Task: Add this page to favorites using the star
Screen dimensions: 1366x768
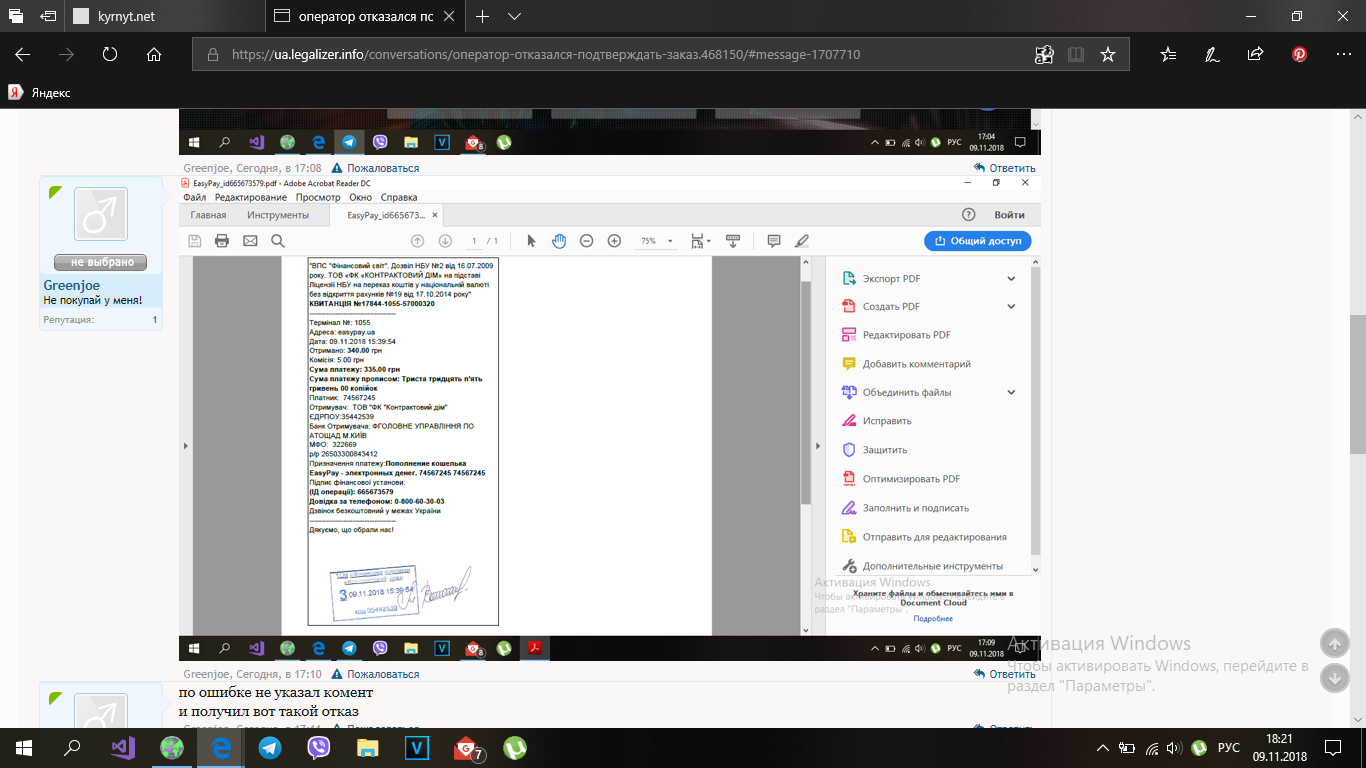Action: pyautogui.click(x=1108, y=55)
